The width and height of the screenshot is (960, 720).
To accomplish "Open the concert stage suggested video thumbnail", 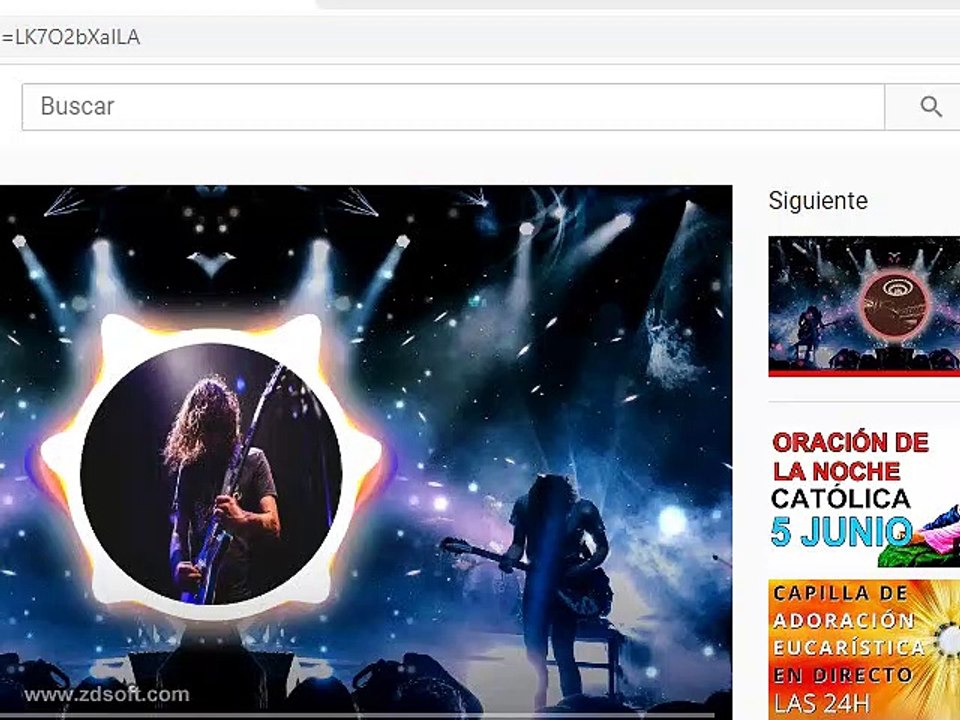I will (864, 306).
